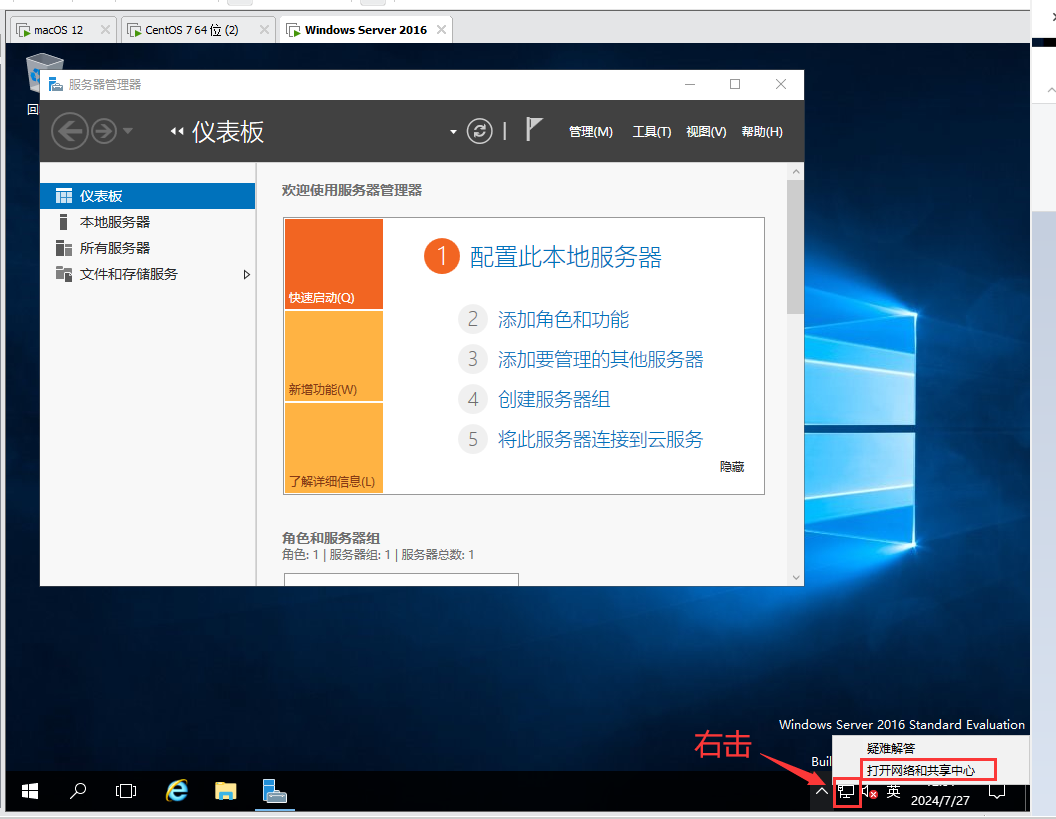The height and width of the screenshot is (819, 1056).
Task: Click the muted volume tray icon
Action: click(869, 791)
